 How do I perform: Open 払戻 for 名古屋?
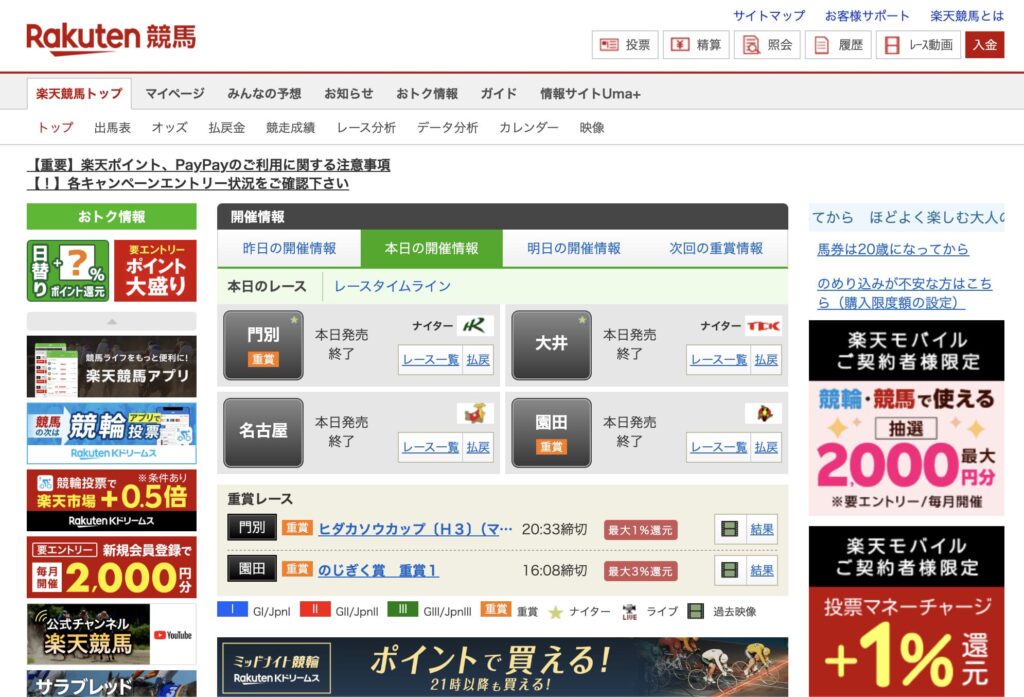click(478, 447)
